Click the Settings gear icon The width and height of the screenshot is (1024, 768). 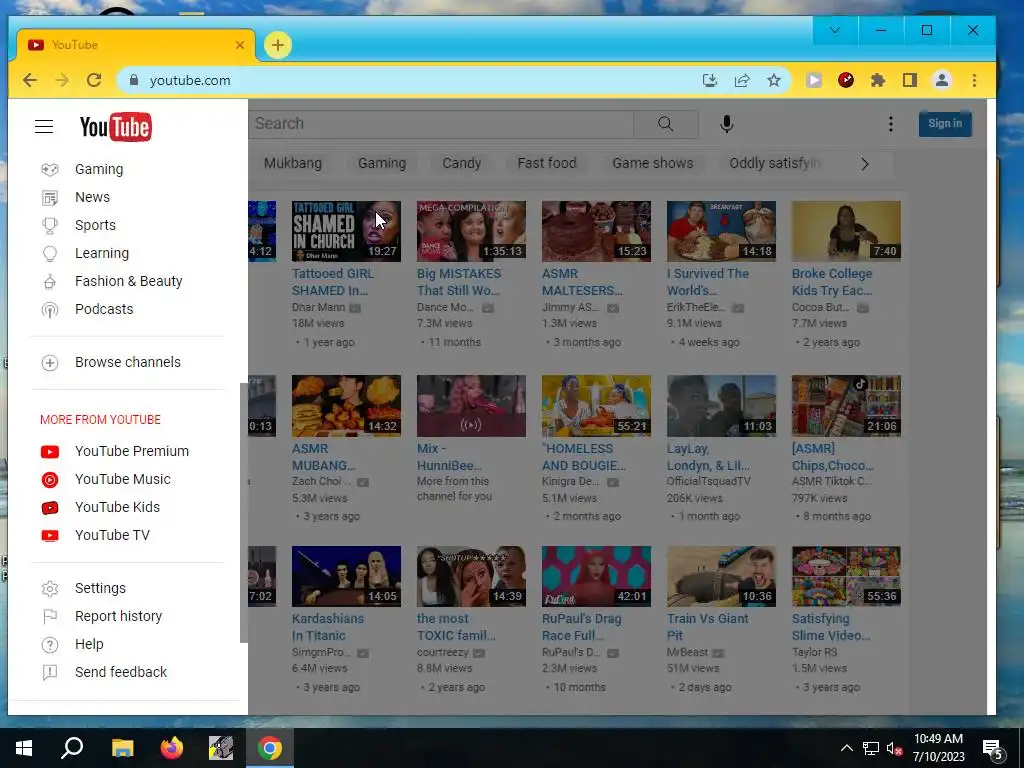point(50,589)
